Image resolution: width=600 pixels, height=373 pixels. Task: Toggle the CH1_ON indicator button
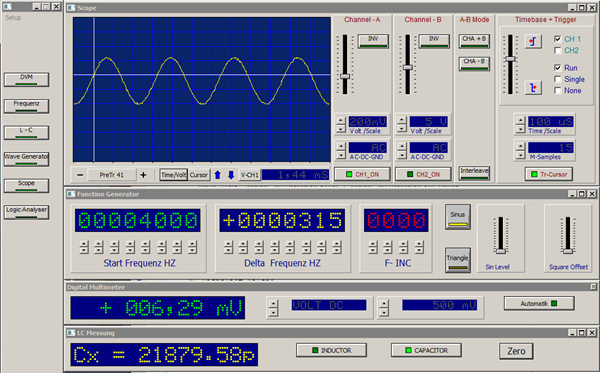(x=362, y=174)
